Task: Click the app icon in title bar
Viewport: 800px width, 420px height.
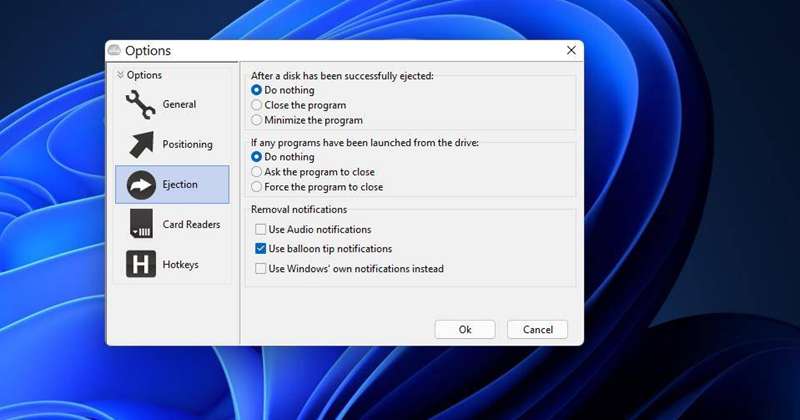Action: click(x=114, y=51)
